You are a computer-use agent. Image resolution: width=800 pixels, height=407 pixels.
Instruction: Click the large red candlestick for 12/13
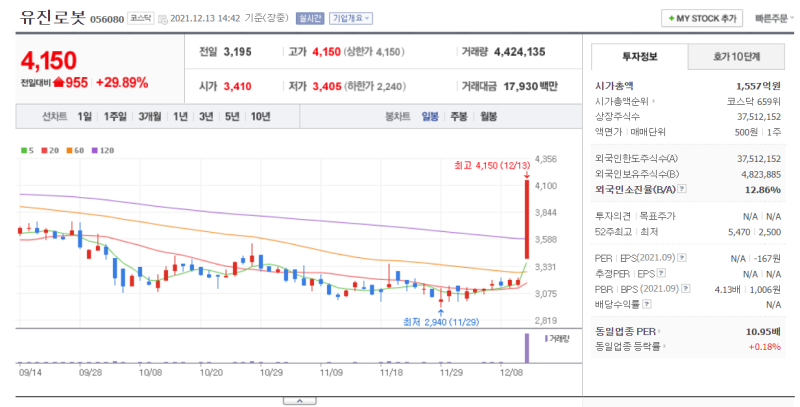527,219
